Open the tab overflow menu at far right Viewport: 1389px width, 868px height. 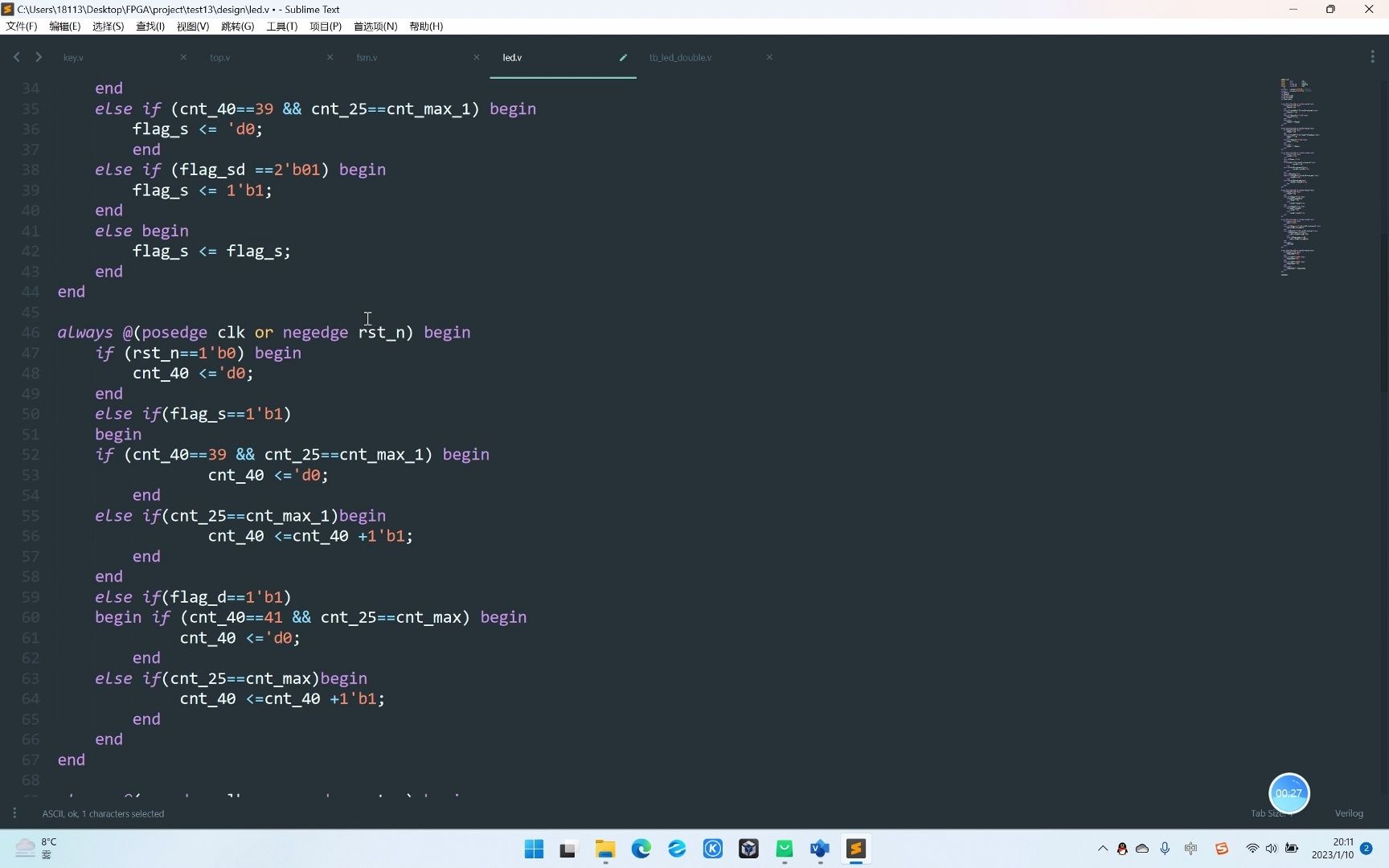coord(1372,57)
